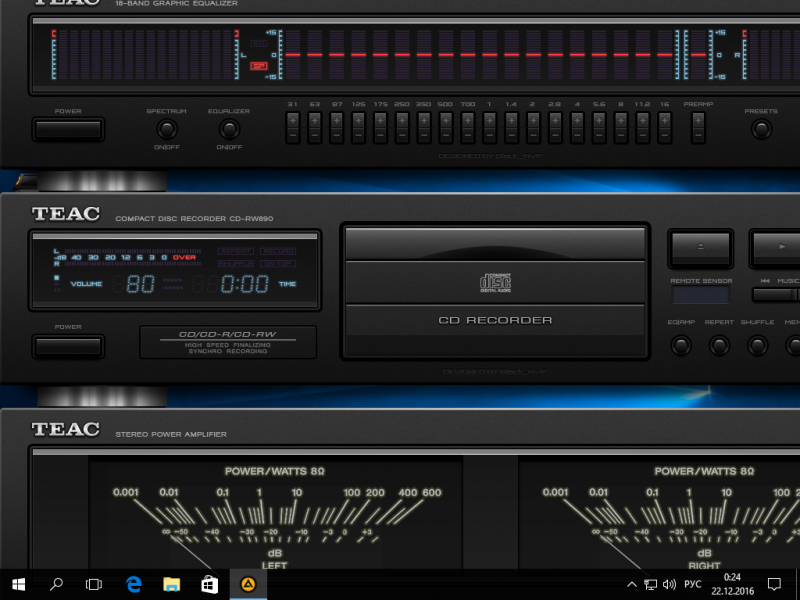Screen dimensions: 800x600
Task: Open the clock showing 0:24 22.12.2016
Action: click(733, 585)
